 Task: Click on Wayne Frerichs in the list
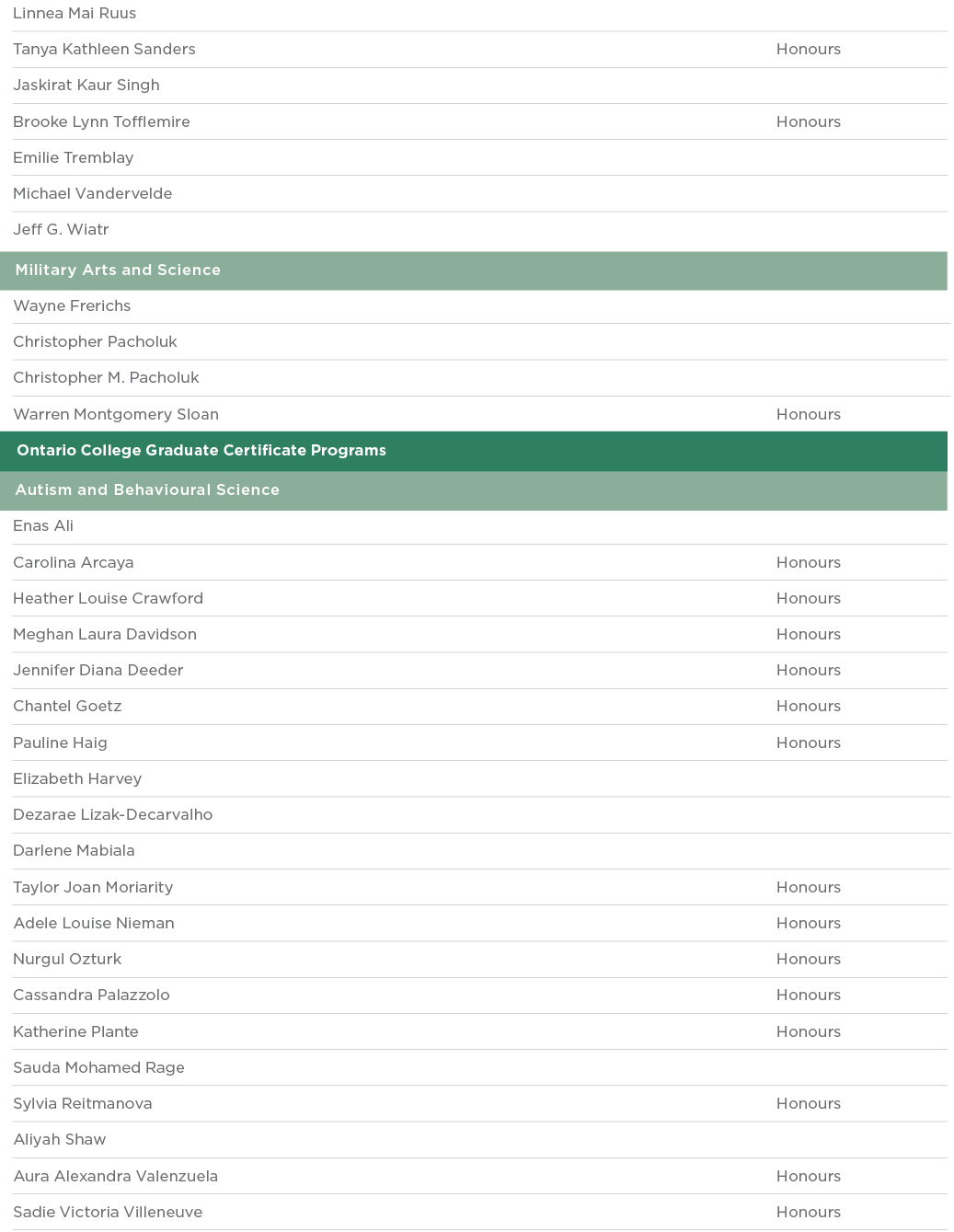click(72, 306)
